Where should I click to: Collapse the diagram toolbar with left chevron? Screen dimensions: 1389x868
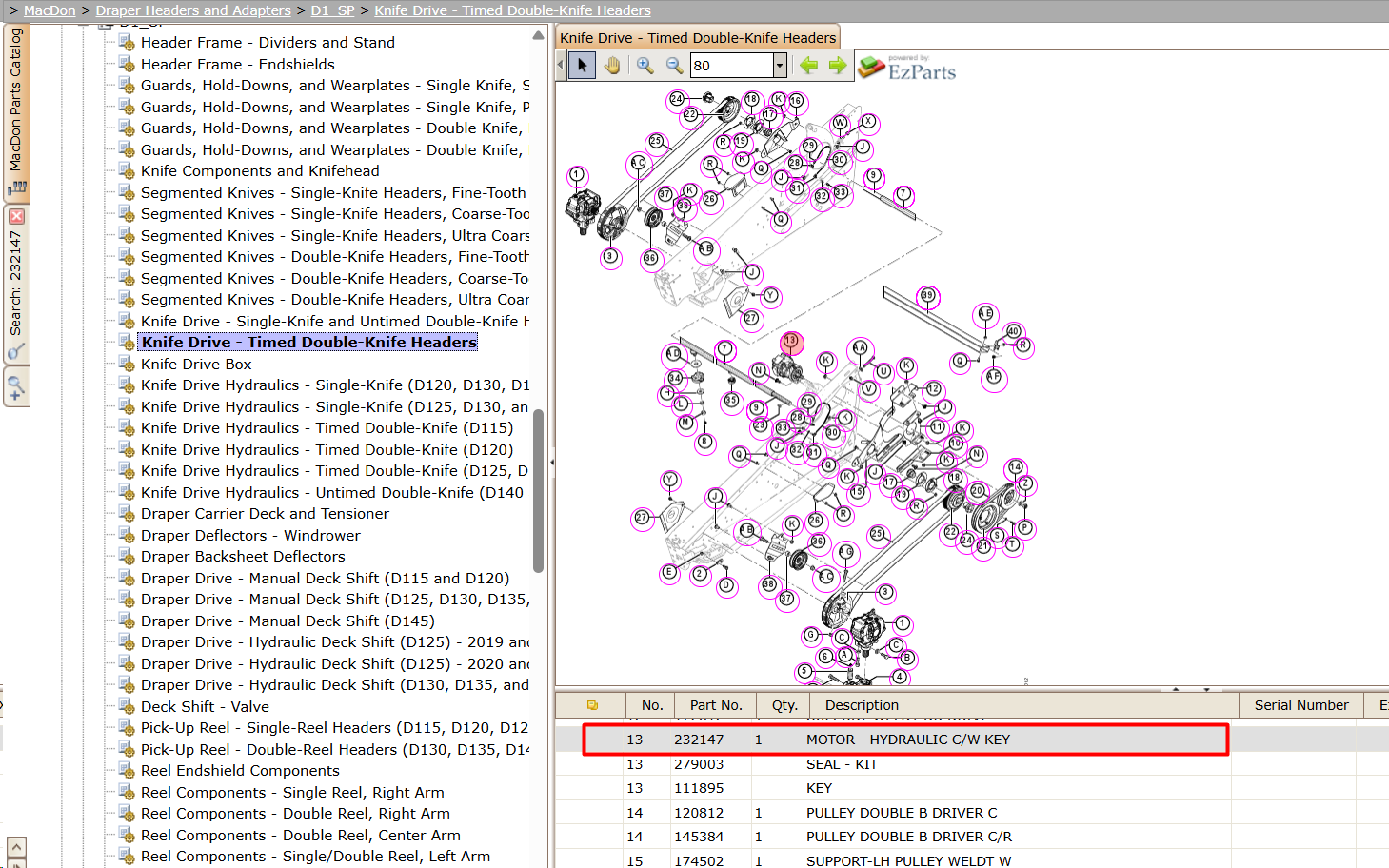tap(560, 65)
